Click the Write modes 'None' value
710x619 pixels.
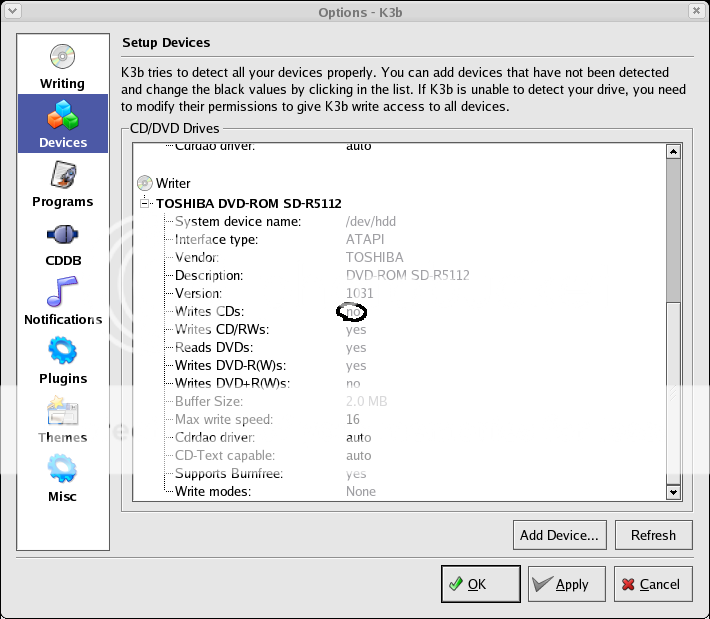pyautogui.click(x=361, y=491)
